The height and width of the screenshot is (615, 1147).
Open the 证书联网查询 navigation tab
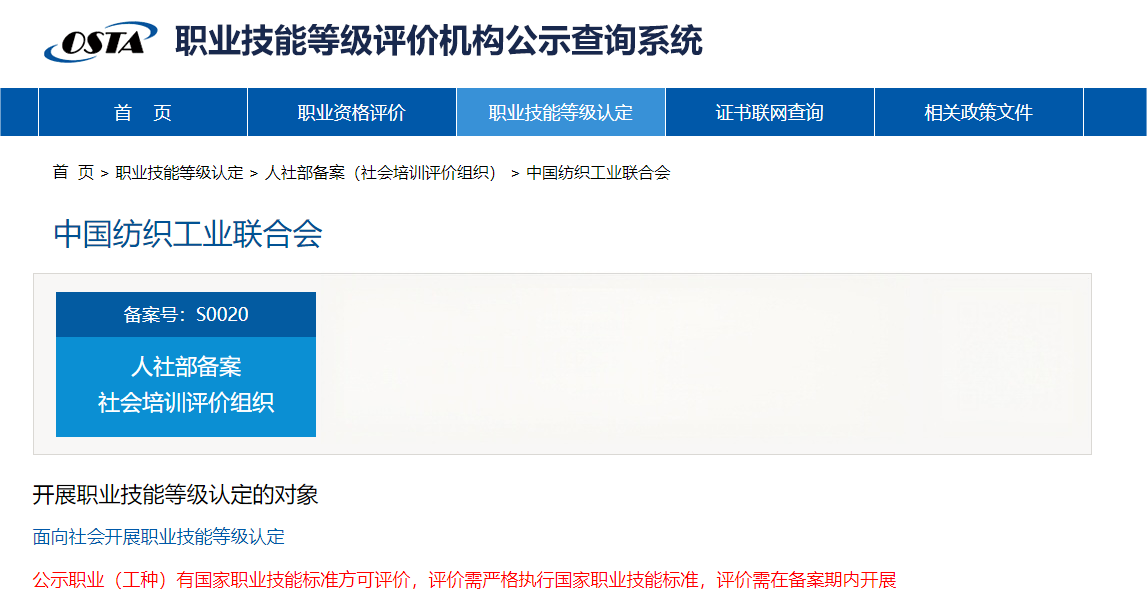pyautogui.click(x=769, y=113)
